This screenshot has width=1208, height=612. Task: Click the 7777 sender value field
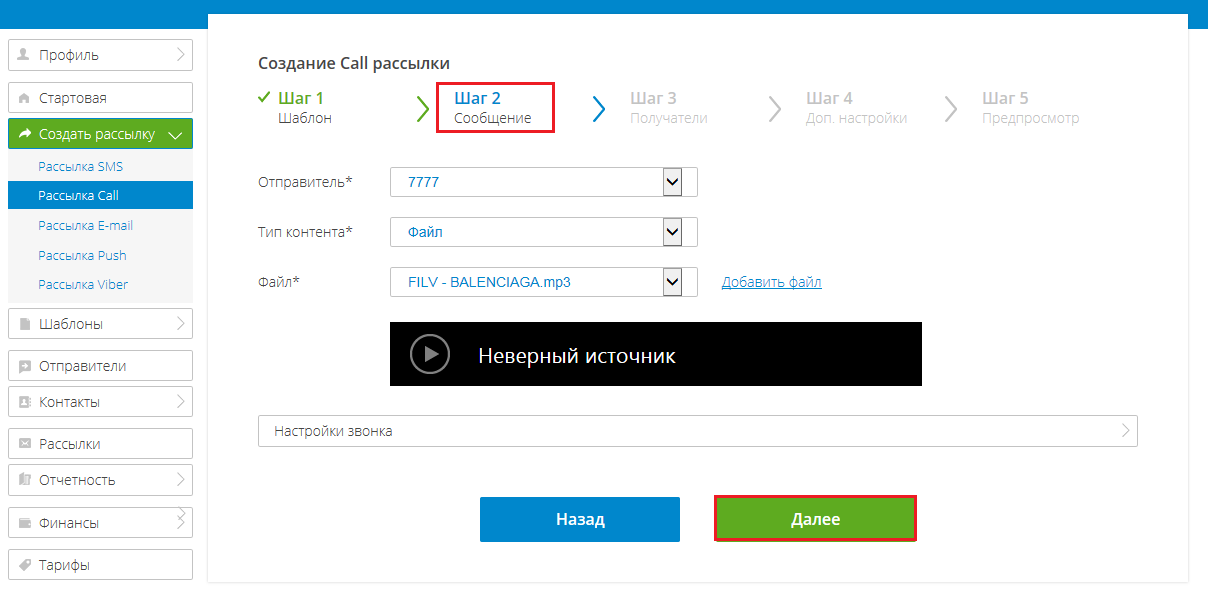click(544, 182)
